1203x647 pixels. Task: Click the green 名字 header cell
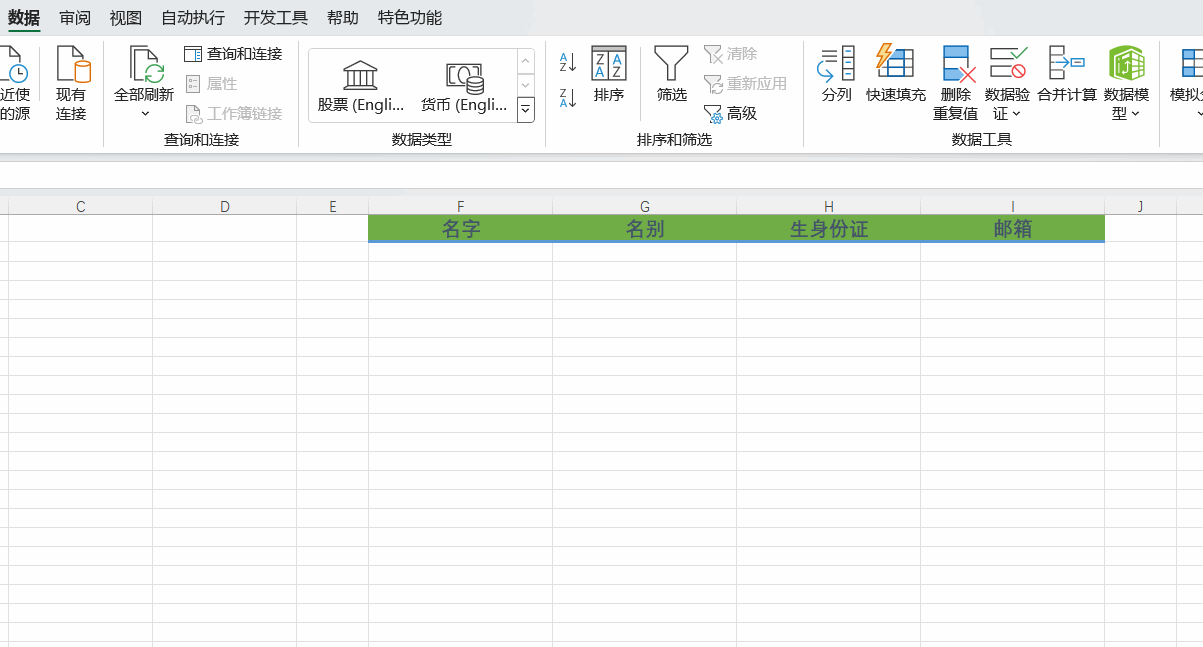[x=461, y=229]
